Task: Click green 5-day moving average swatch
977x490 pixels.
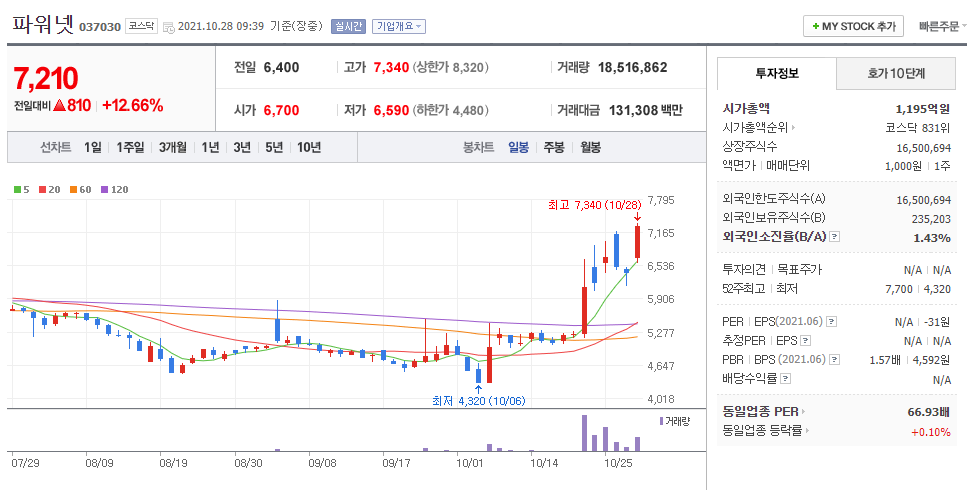Action: click(x=17, y=190)
